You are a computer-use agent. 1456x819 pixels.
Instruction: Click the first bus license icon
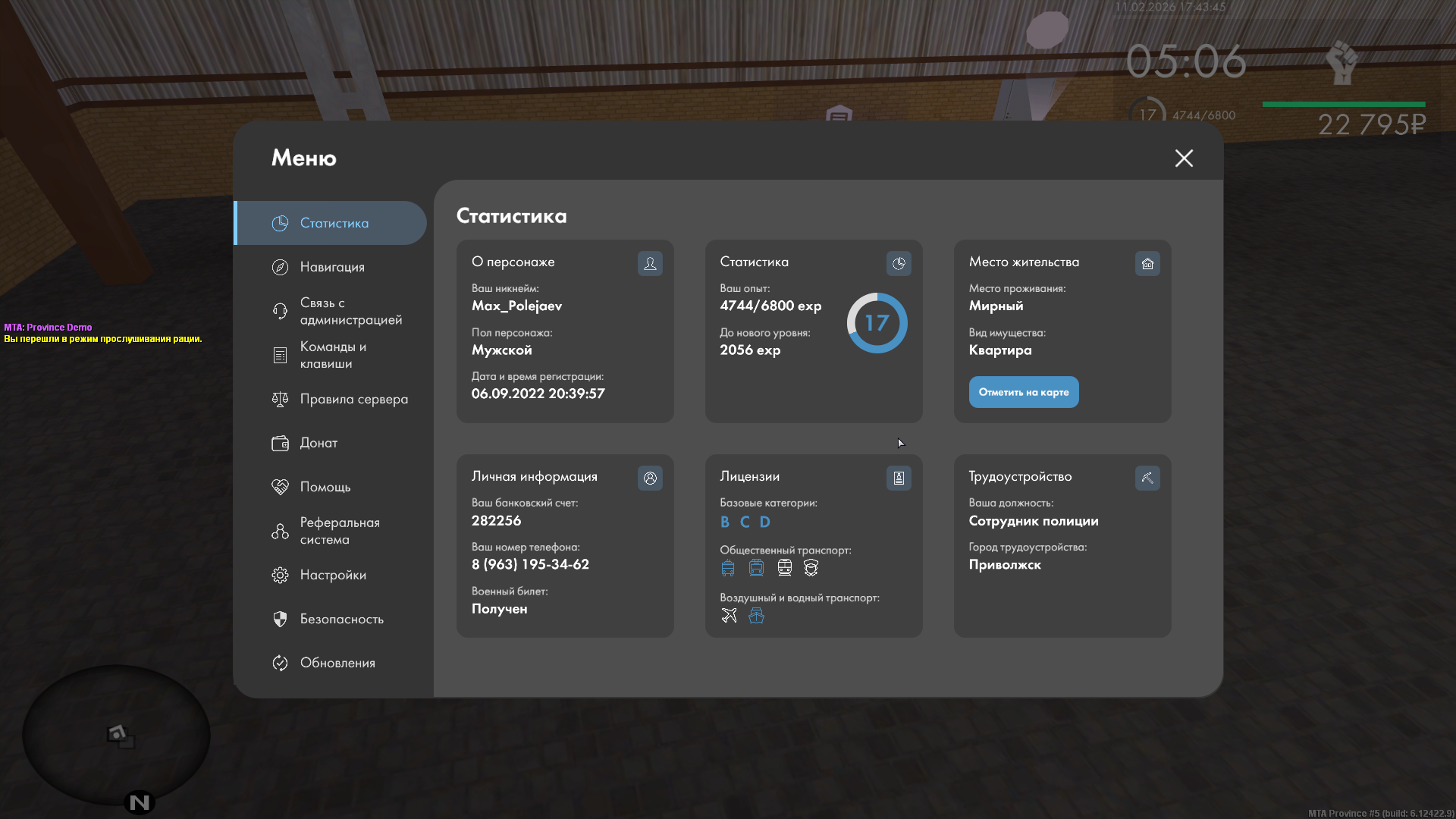pyautogui.click(x=728, y=567)
